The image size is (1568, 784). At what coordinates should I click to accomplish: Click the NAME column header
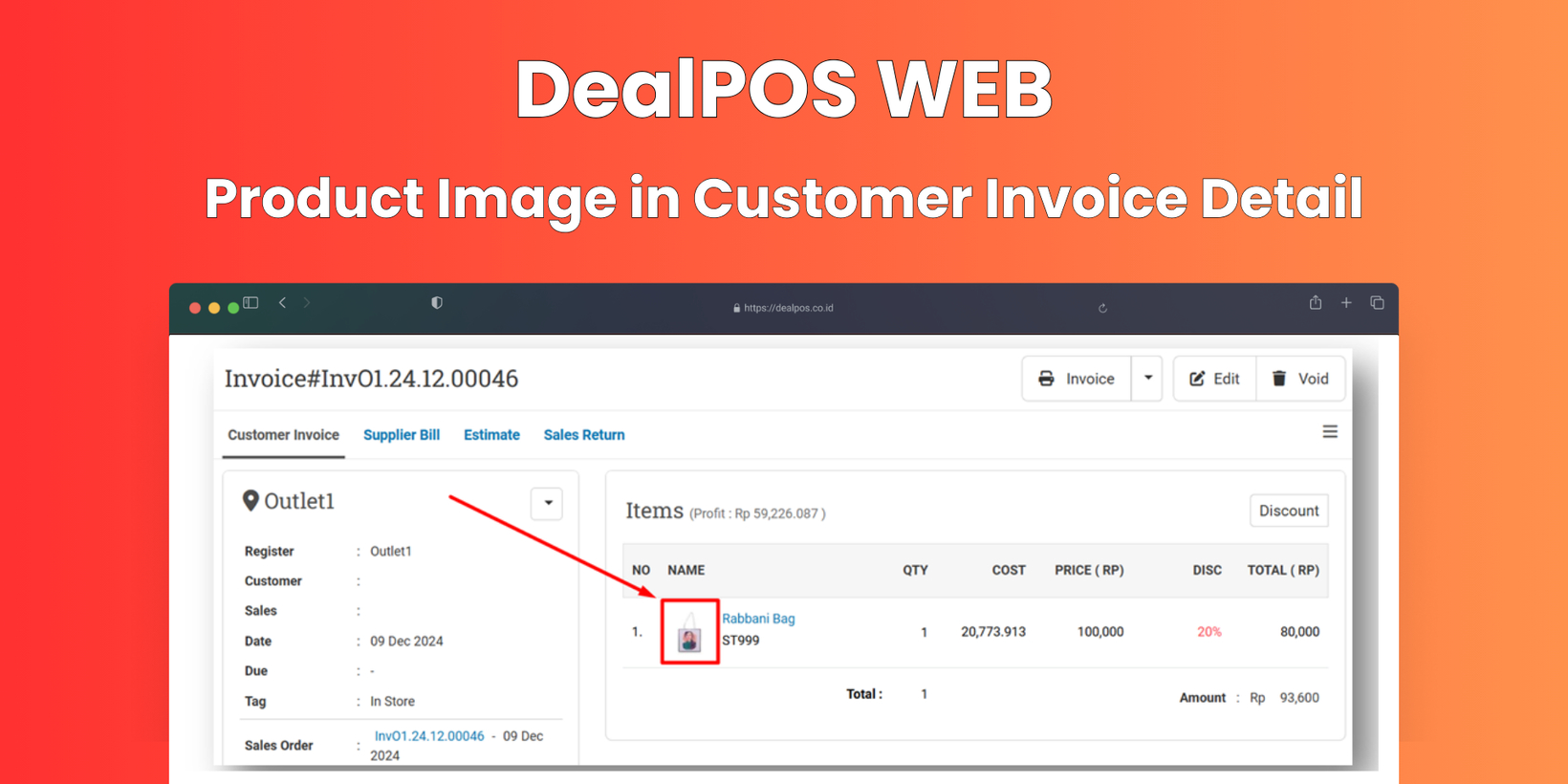click(x=686, y=571)
